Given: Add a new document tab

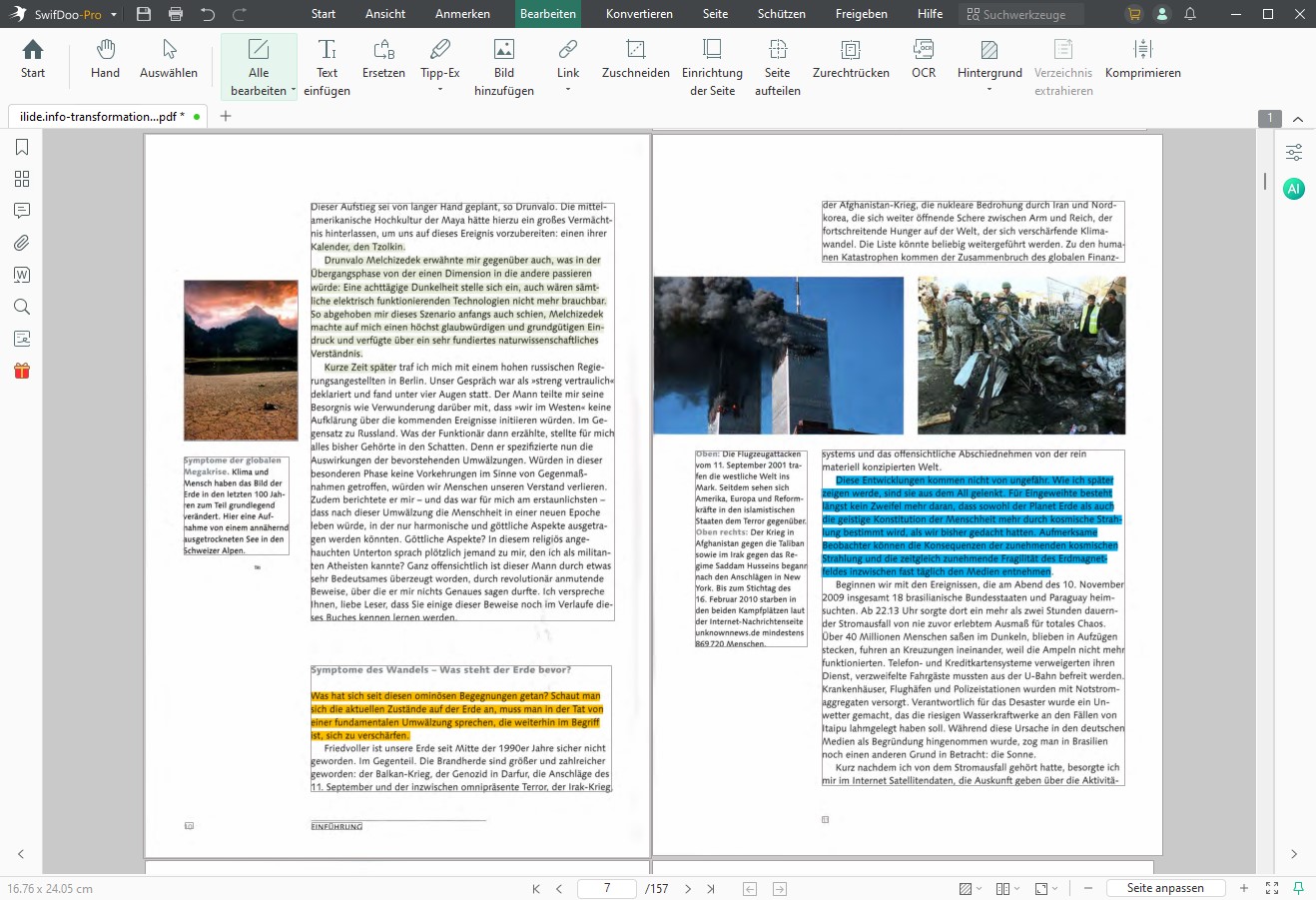Looking at the screenshot, I should click(x=226, y=116).
